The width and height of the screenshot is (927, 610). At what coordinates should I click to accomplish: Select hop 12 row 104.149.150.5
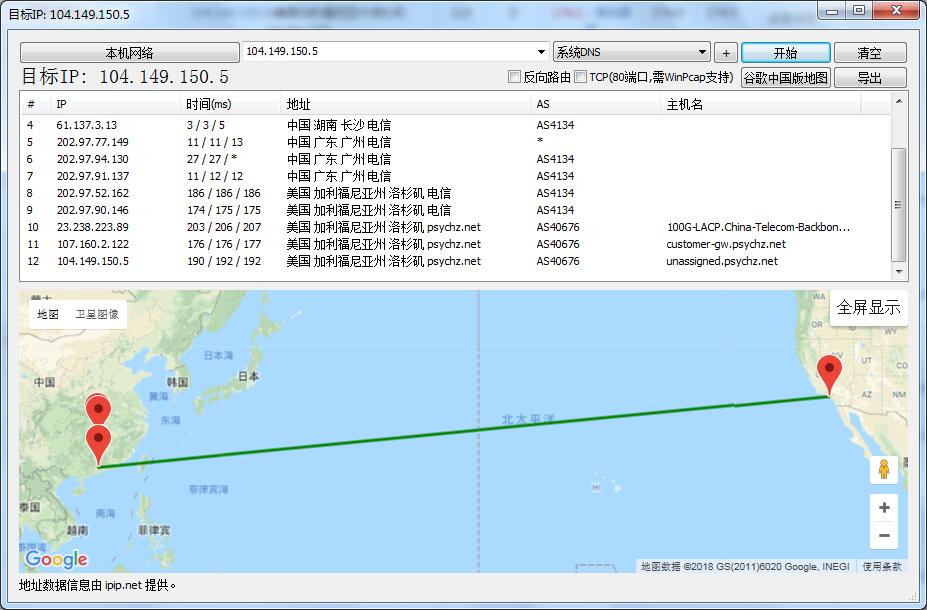93,261
